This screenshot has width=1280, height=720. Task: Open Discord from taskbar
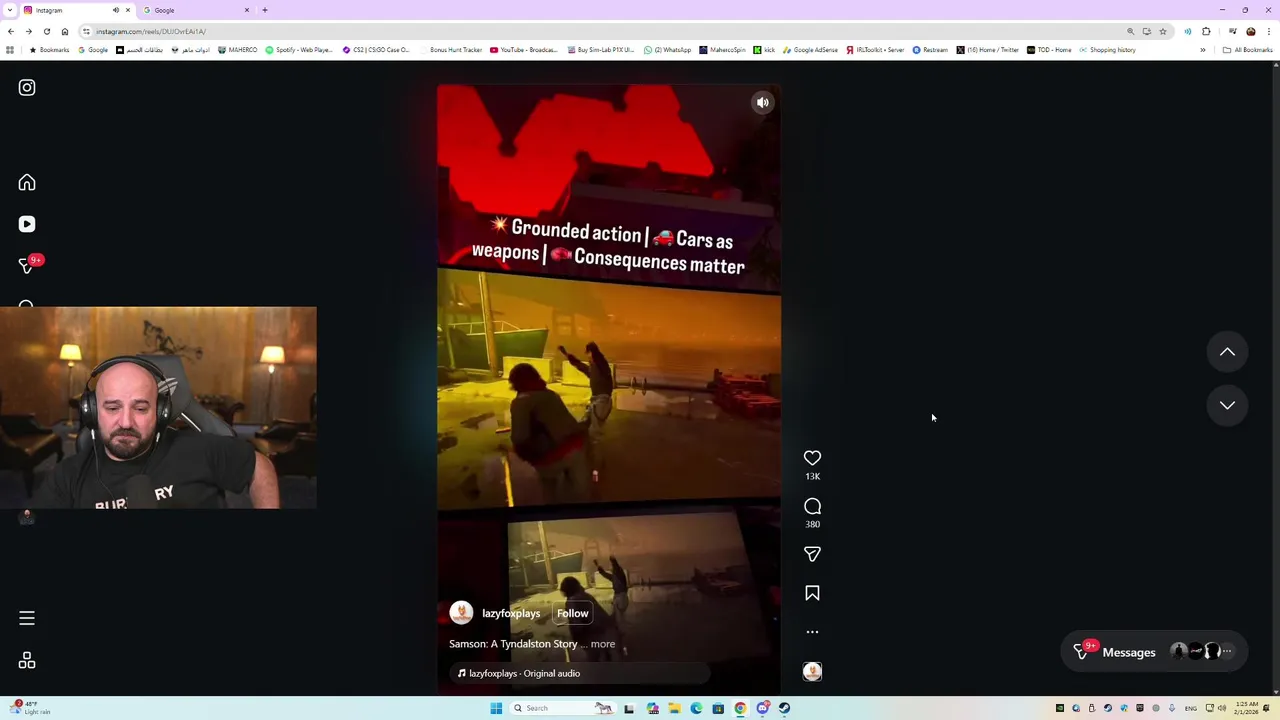pyautogui.click(x=762, y=708)
